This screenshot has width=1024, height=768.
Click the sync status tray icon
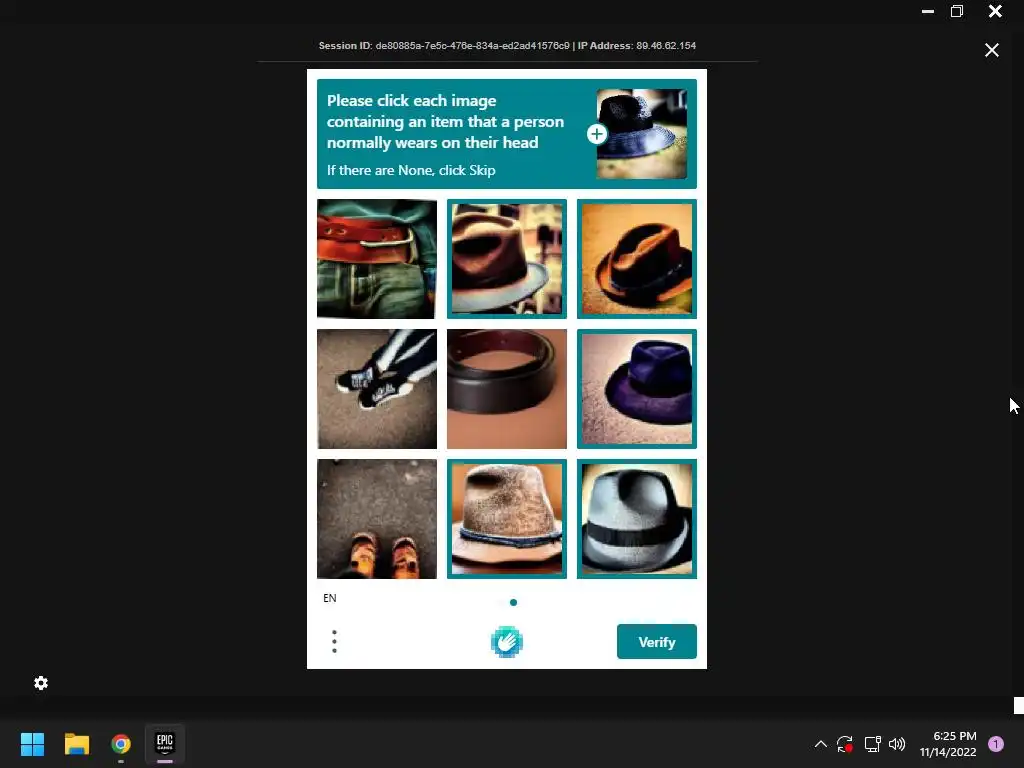[845, 744]
